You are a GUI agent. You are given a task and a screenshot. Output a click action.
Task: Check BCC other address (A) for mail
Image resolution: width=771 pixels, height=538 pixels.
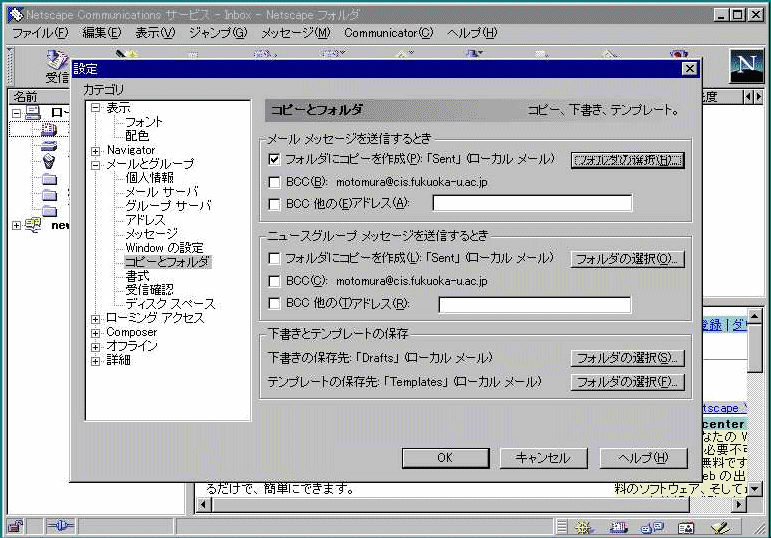[274, 203]
